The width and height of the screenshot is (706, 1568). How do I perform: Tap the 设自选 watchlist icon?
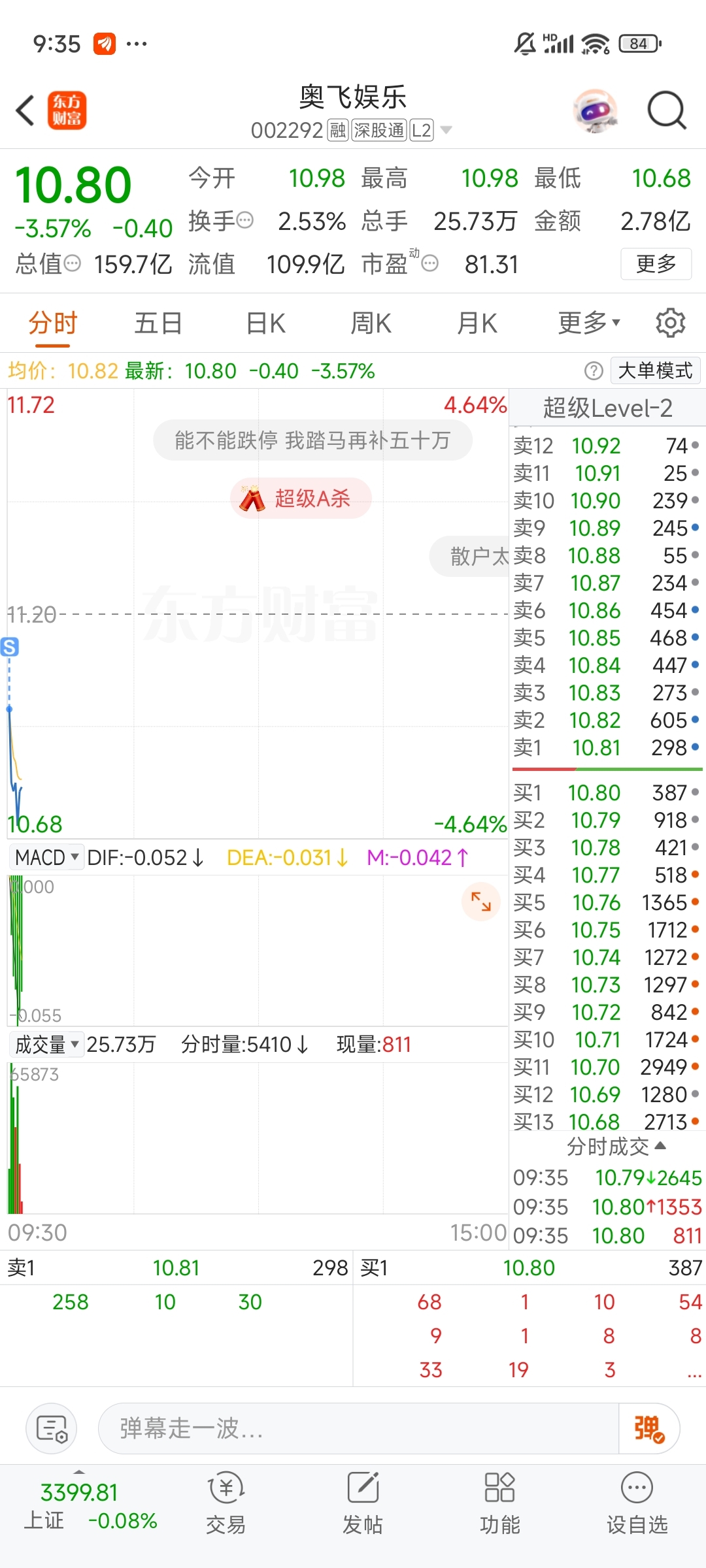pos(637,1503)
